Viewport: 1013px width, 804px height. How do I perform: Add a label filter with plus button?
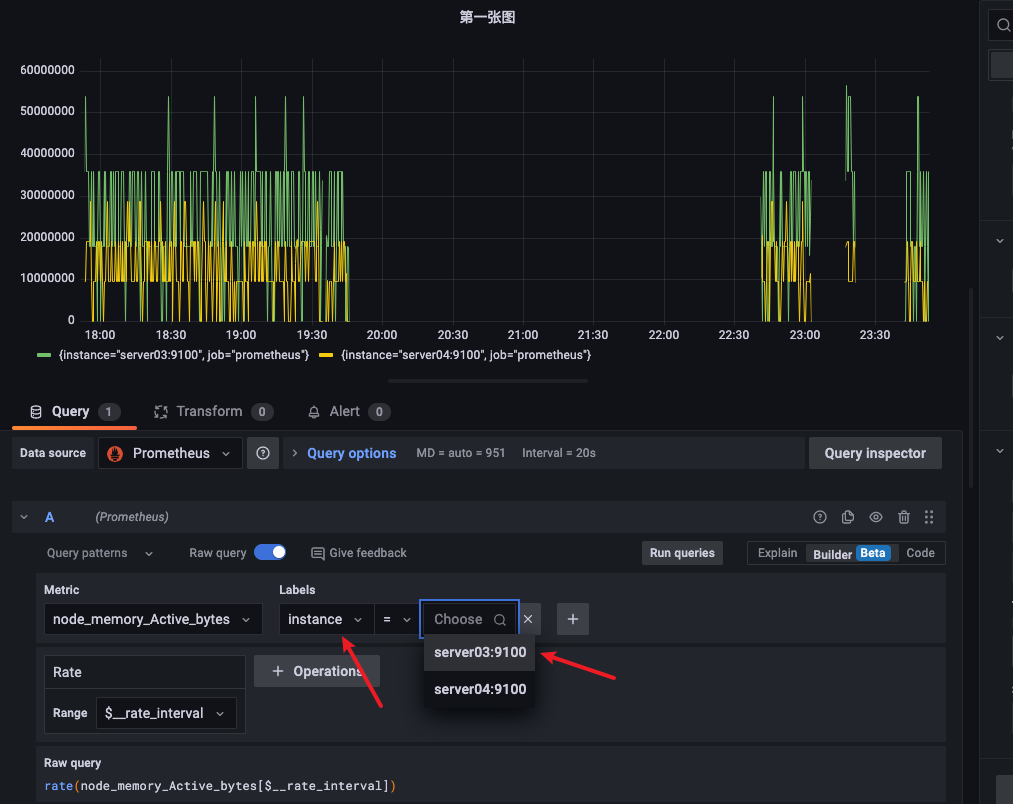click(573, 619)
